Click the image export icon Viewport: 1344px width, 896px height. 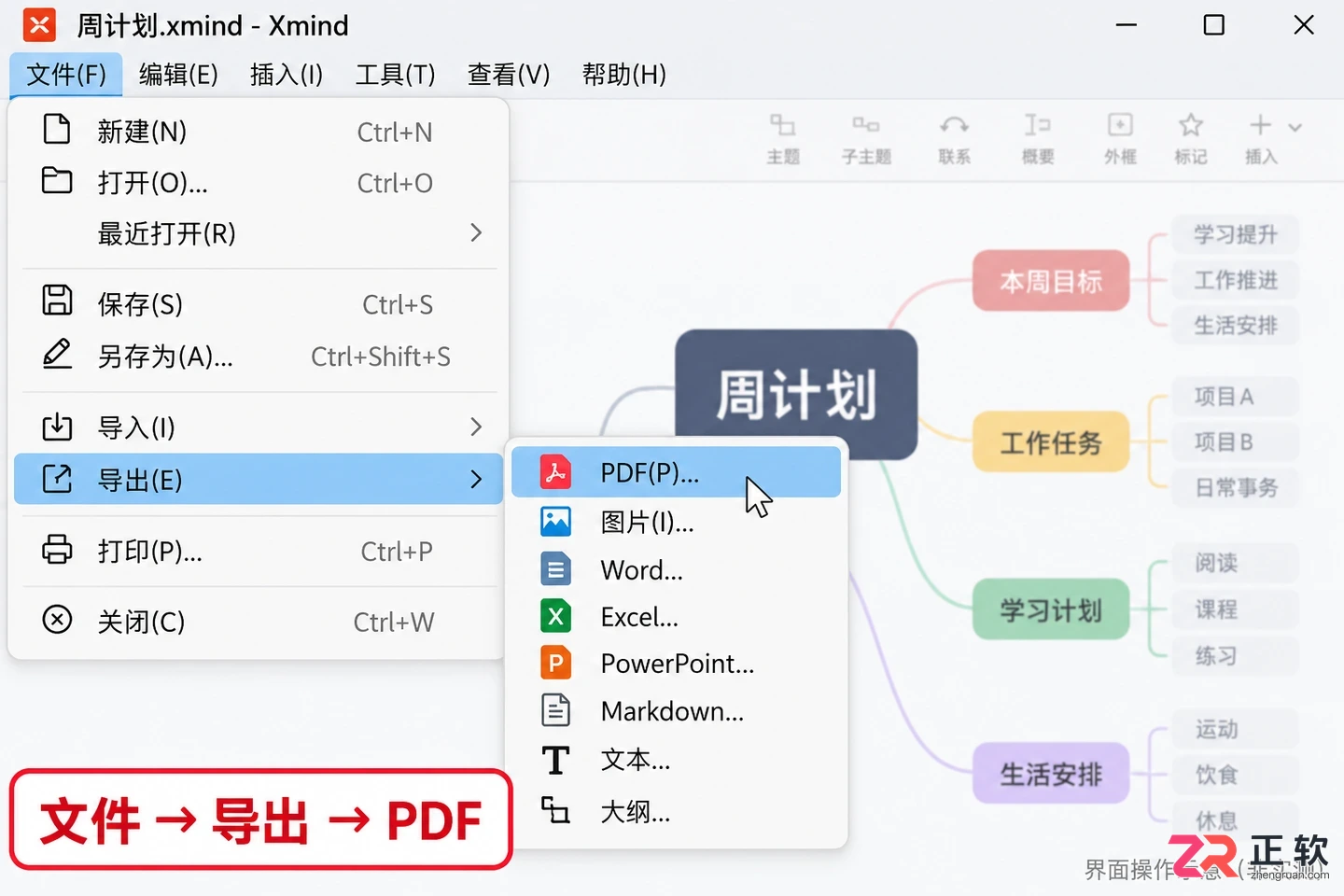(556, 521)
